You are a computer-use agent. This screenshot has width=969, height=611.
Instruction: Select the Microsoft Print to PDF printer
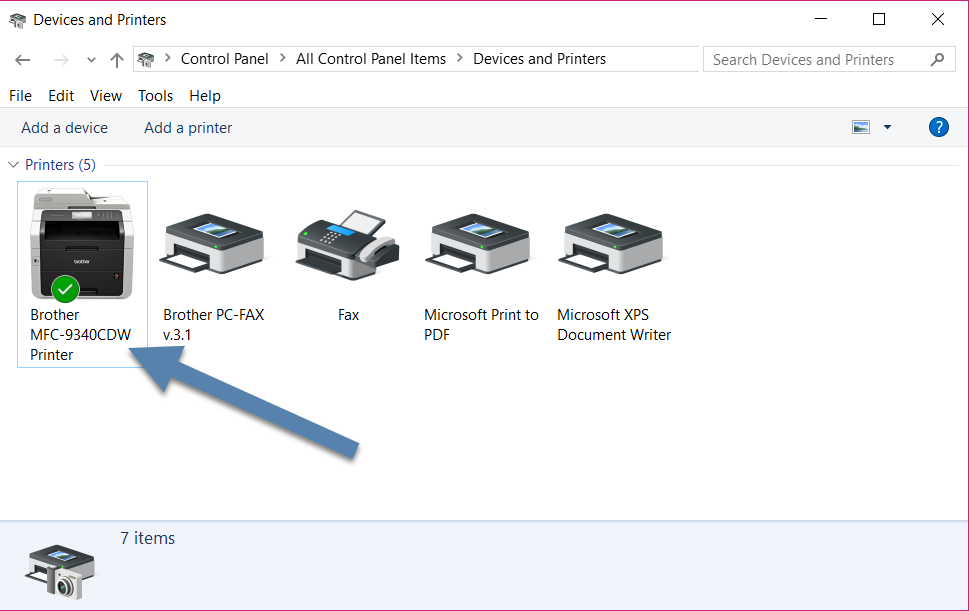click(479, 243)
